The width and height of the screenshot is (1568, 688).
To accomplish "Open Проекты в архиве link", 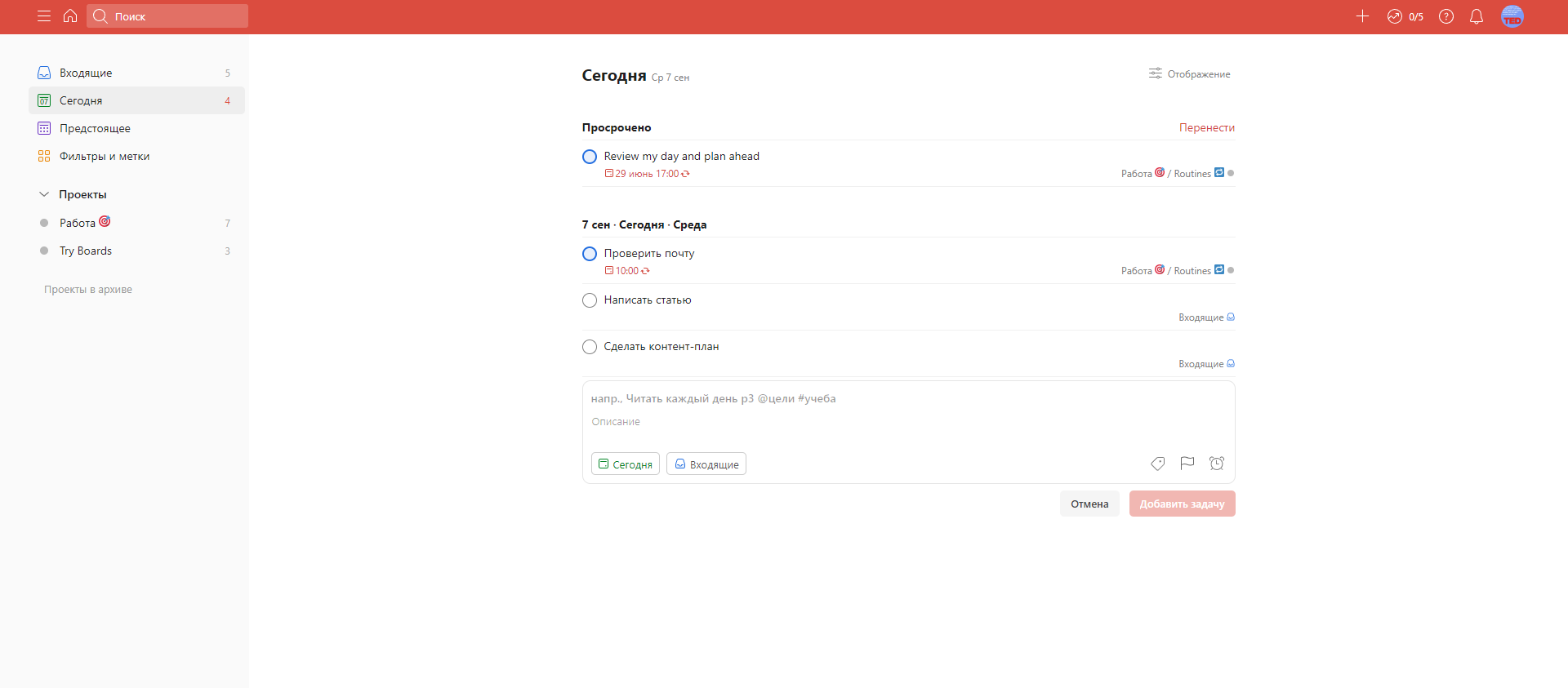I will click(x=88, y=290).
